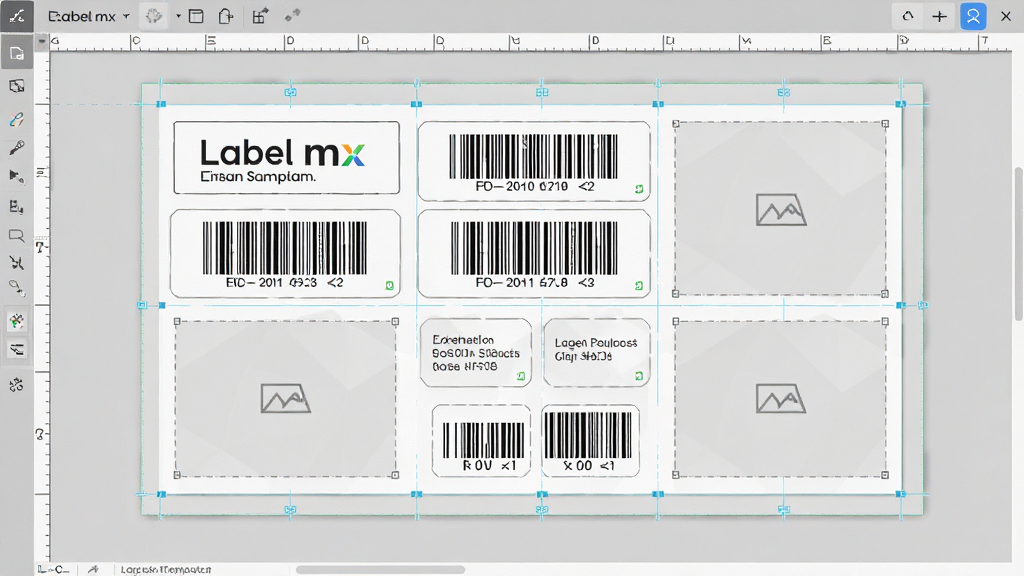
Task: Select the Label mx logo box on canvas
Action: (x=287, y=157)
